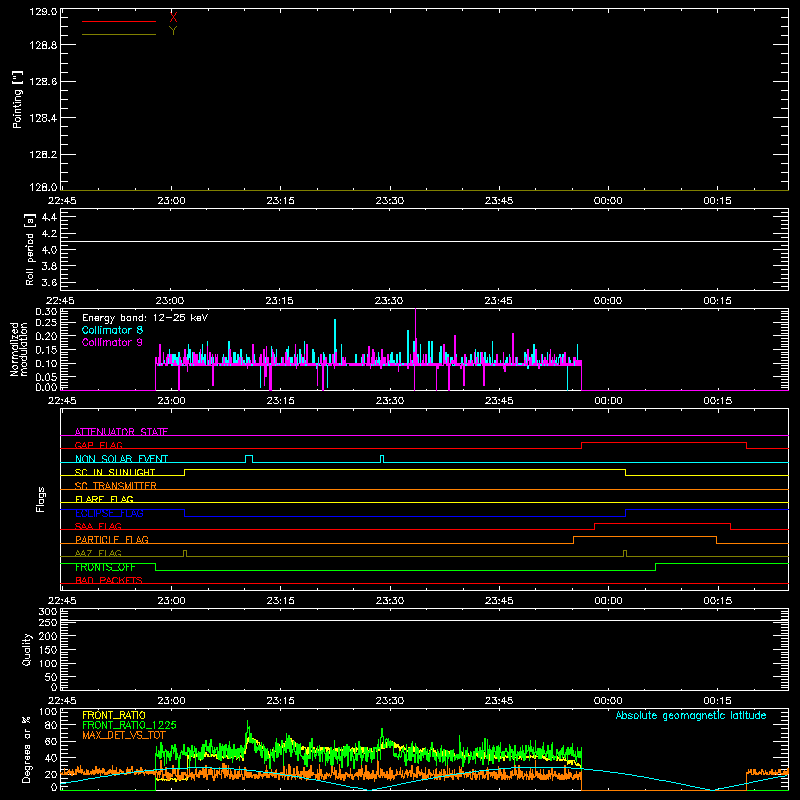
Task: Select the Collimator 8 legend entry
Action: 112,330
